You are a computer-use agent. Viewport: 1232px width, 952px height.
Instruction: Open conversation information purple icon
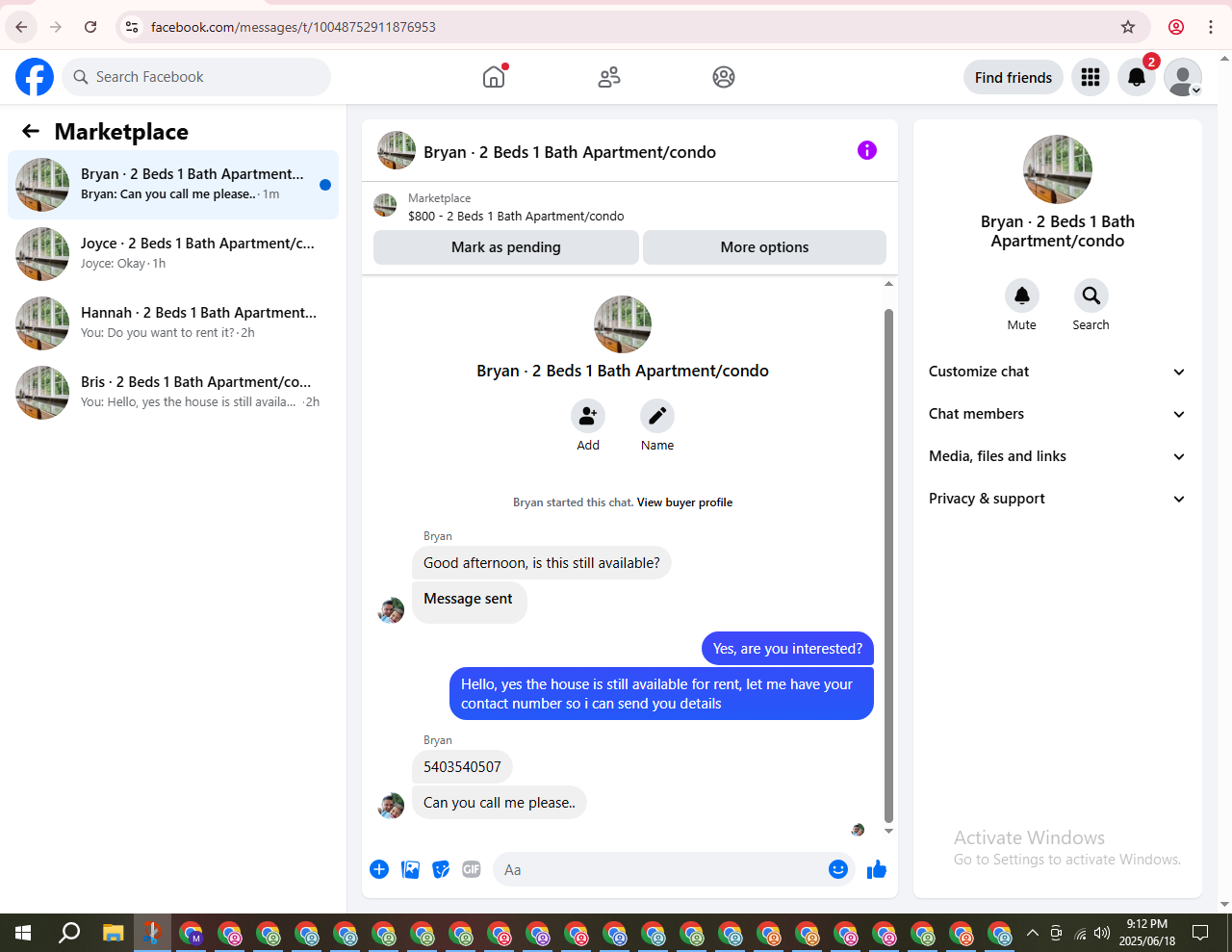867,150
